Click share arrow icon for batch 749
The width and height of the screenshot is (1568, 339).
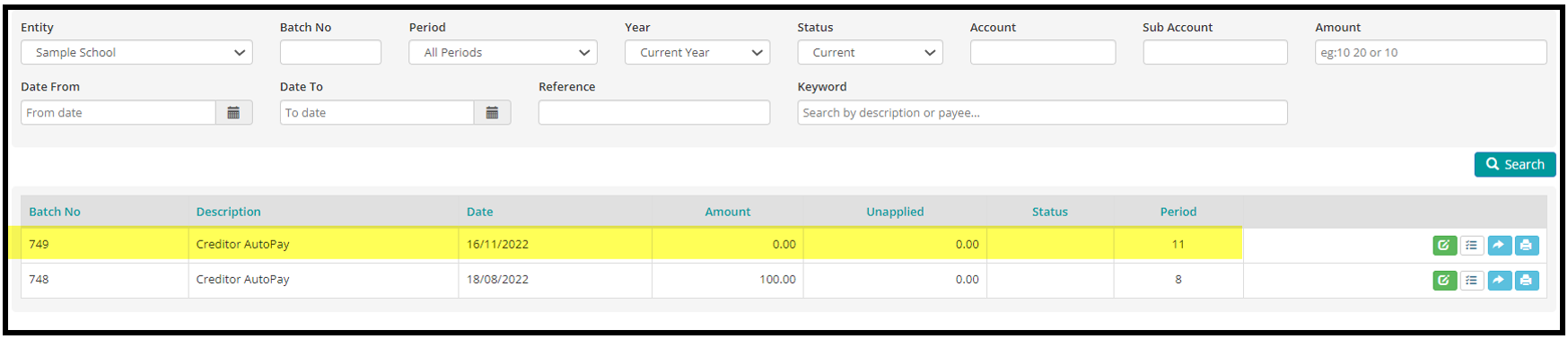click(1499, 245)
